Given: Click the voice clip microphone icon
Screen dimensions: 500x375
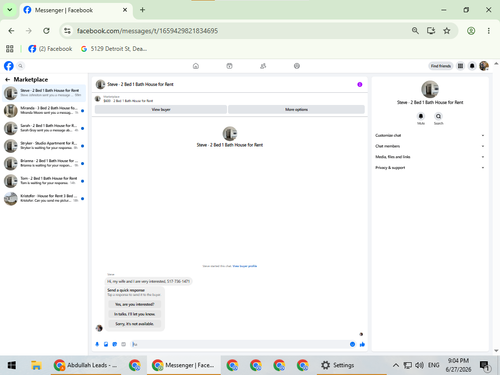Looking at the screenshot, I should click(x=97, y=344).
